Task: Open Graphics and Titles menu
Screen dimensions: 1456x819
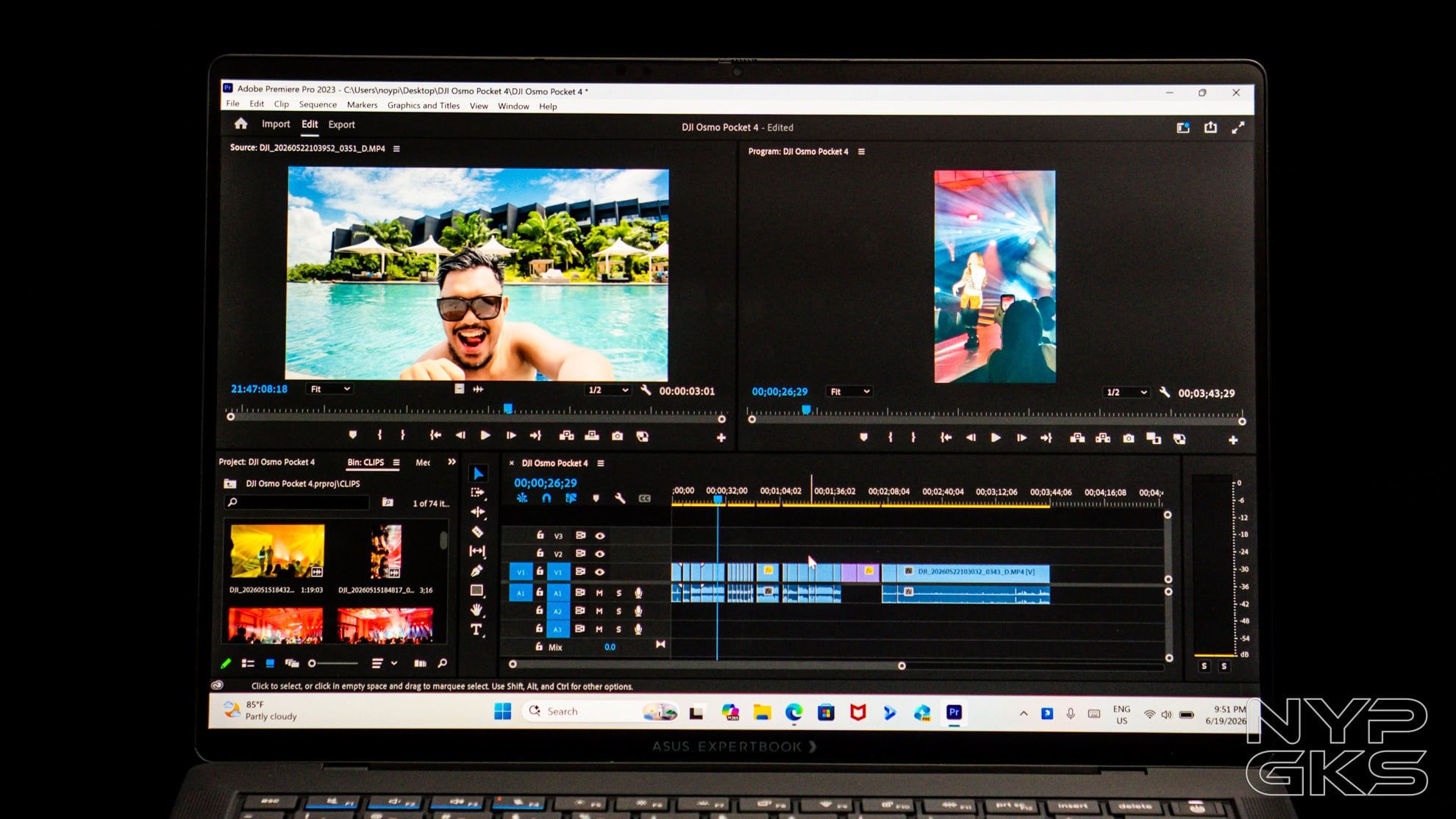Action: [x=424, y=106]
